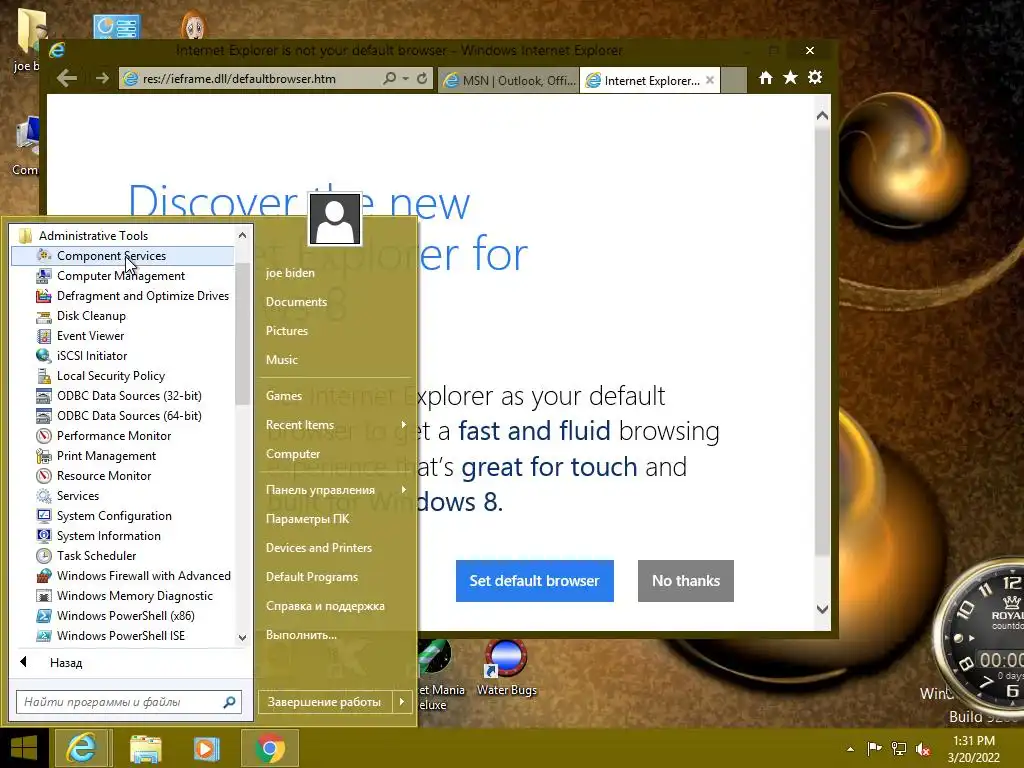Click the Windows Memory Diagnostic icon
Viewport: 1024px width, 768px height.
click(44, 596)
